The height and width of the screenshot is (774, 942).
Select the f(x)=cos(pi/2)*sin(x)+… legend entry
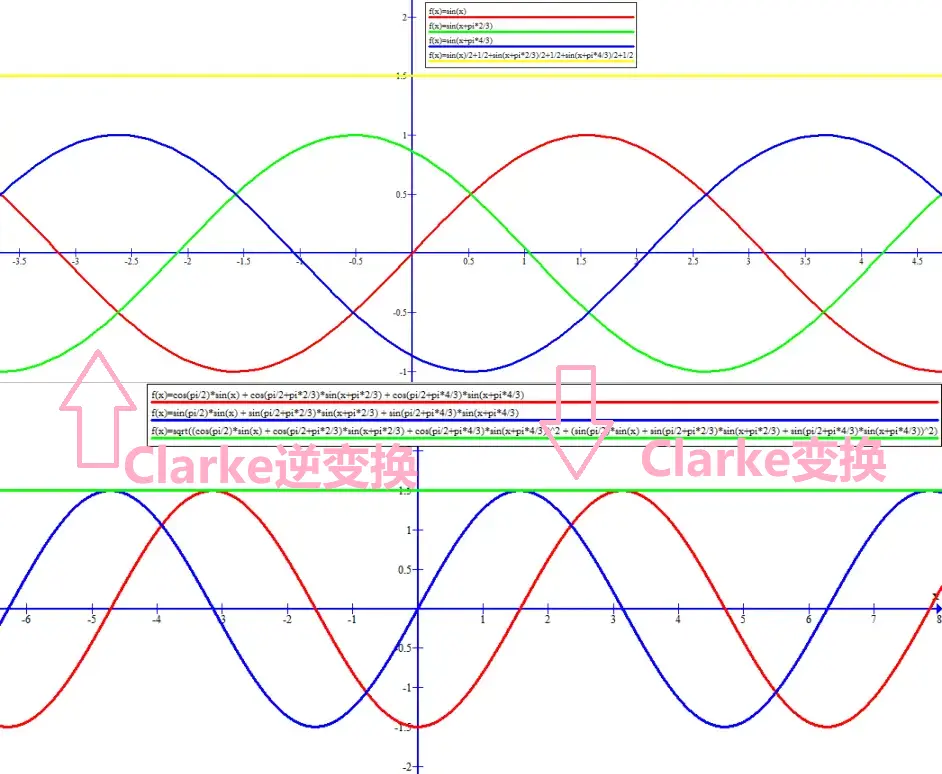338,395
